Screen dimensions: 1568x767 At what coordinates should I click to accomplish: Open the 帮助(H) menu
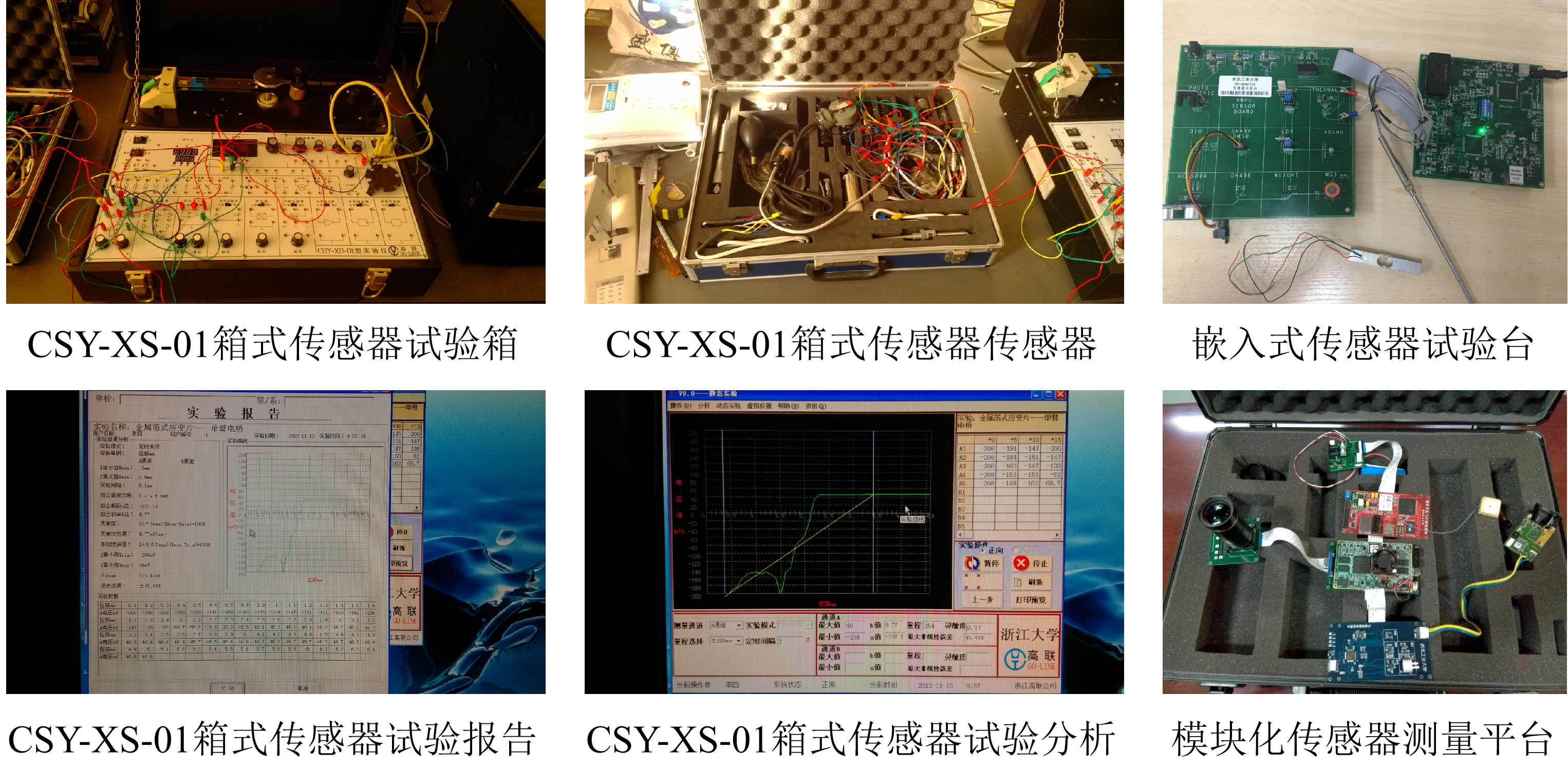pos(788,406)
